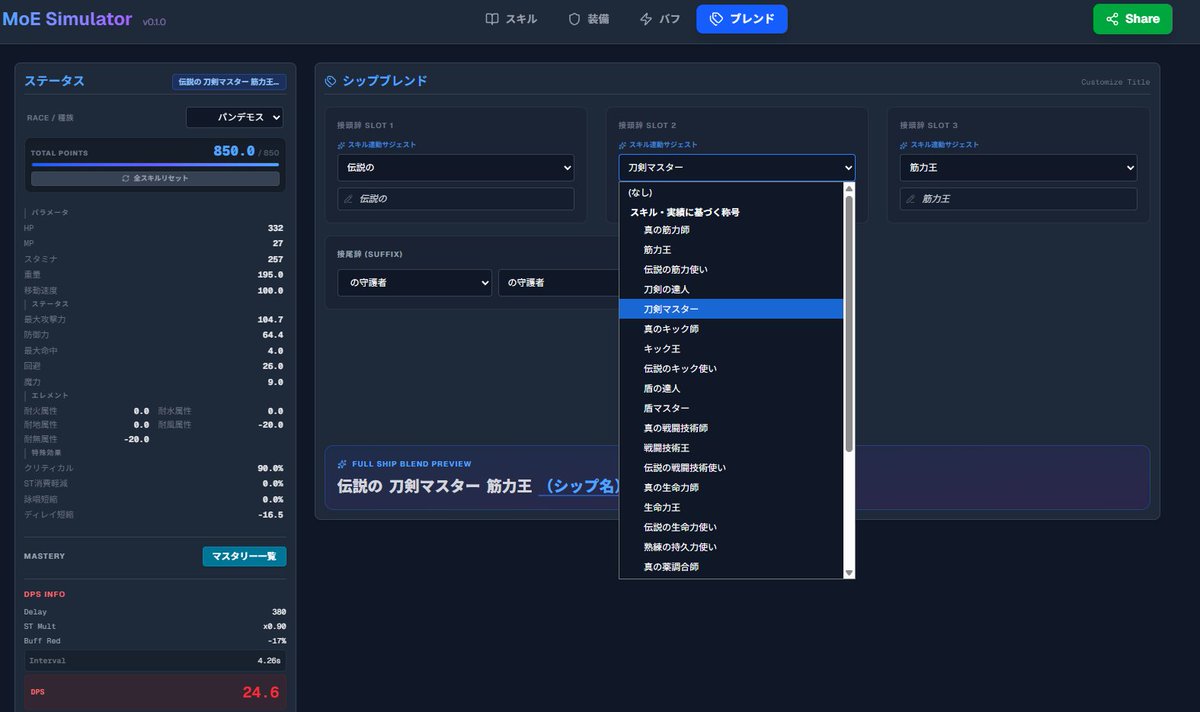Pick 盾マスター from the list
The height and width of the screenshot is (712, 1200).
point(732,408)
